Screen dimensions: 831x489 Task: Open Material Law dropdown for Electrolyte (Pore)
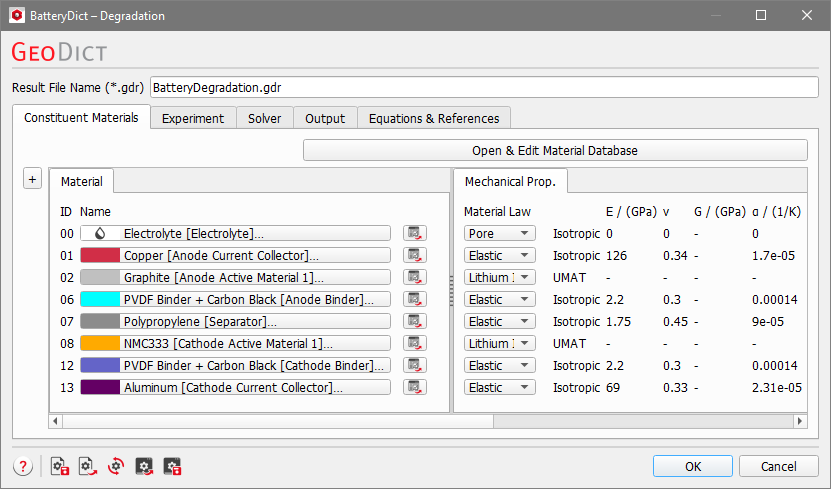coord(500,233)
